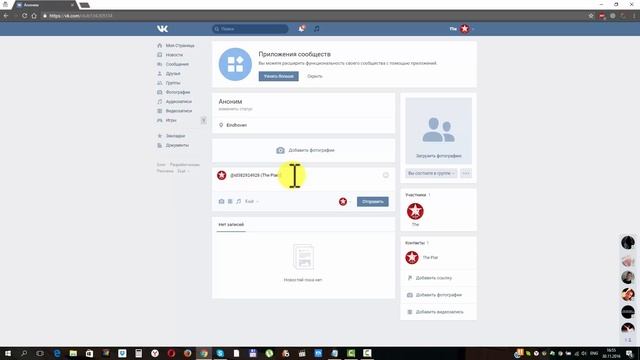Click the Отправить button
Image resolution: width=640 pixels, height=360 pixels.
[373, 201]
